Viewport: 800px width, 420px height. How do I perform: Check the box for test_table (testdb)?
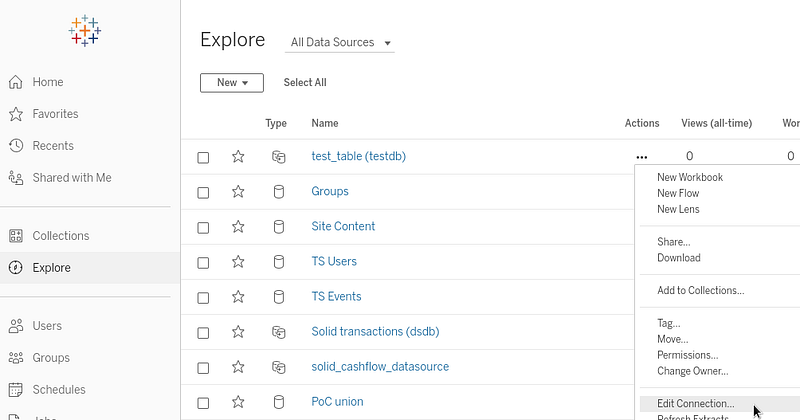click(x=203, y=157)
